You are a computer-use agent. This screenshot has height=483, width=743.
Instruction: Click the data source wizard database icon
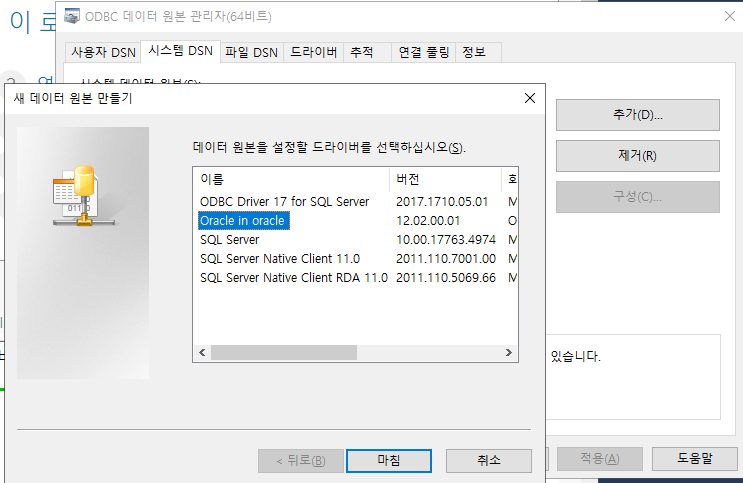coord(83,195)
